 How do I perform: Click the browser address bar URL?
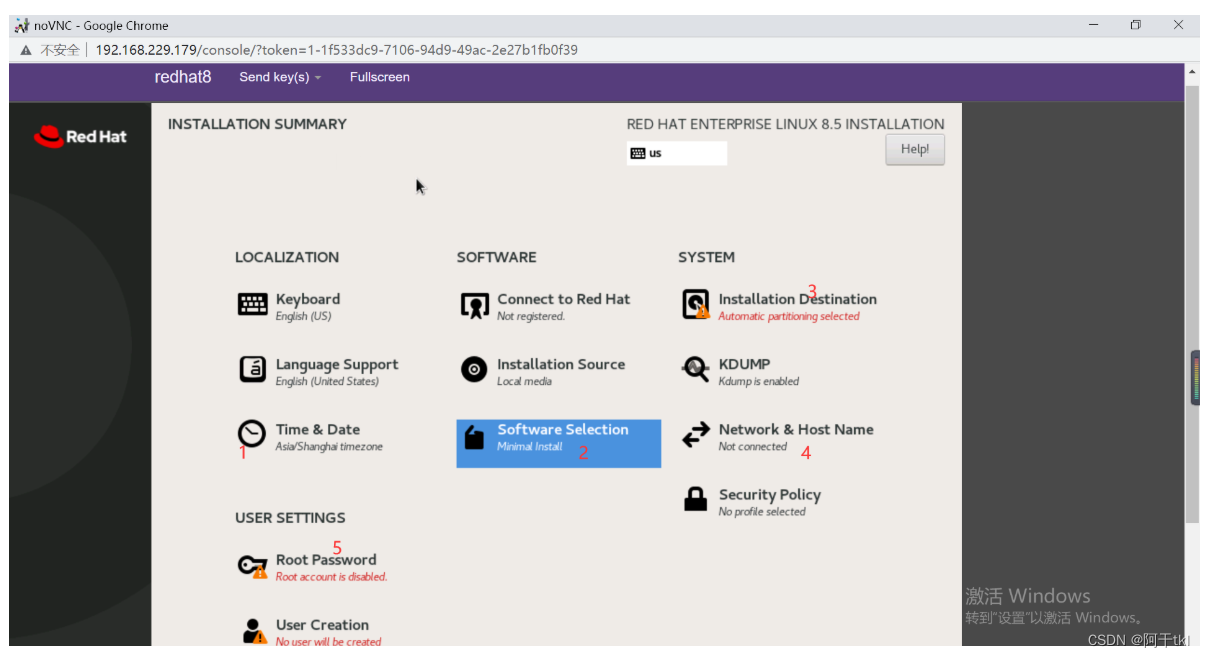(x=337, y=50)
